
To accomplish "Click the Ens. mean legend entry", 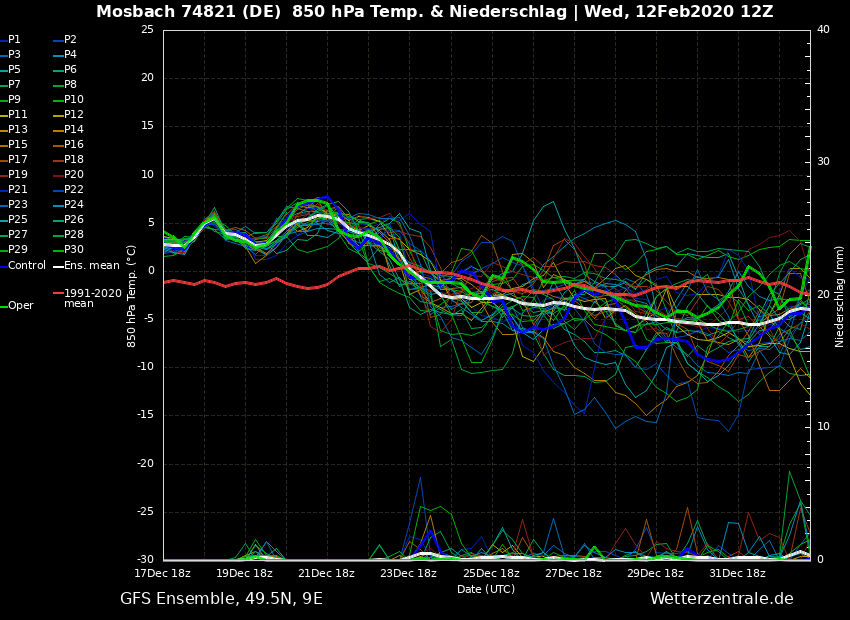I will 91,266.
